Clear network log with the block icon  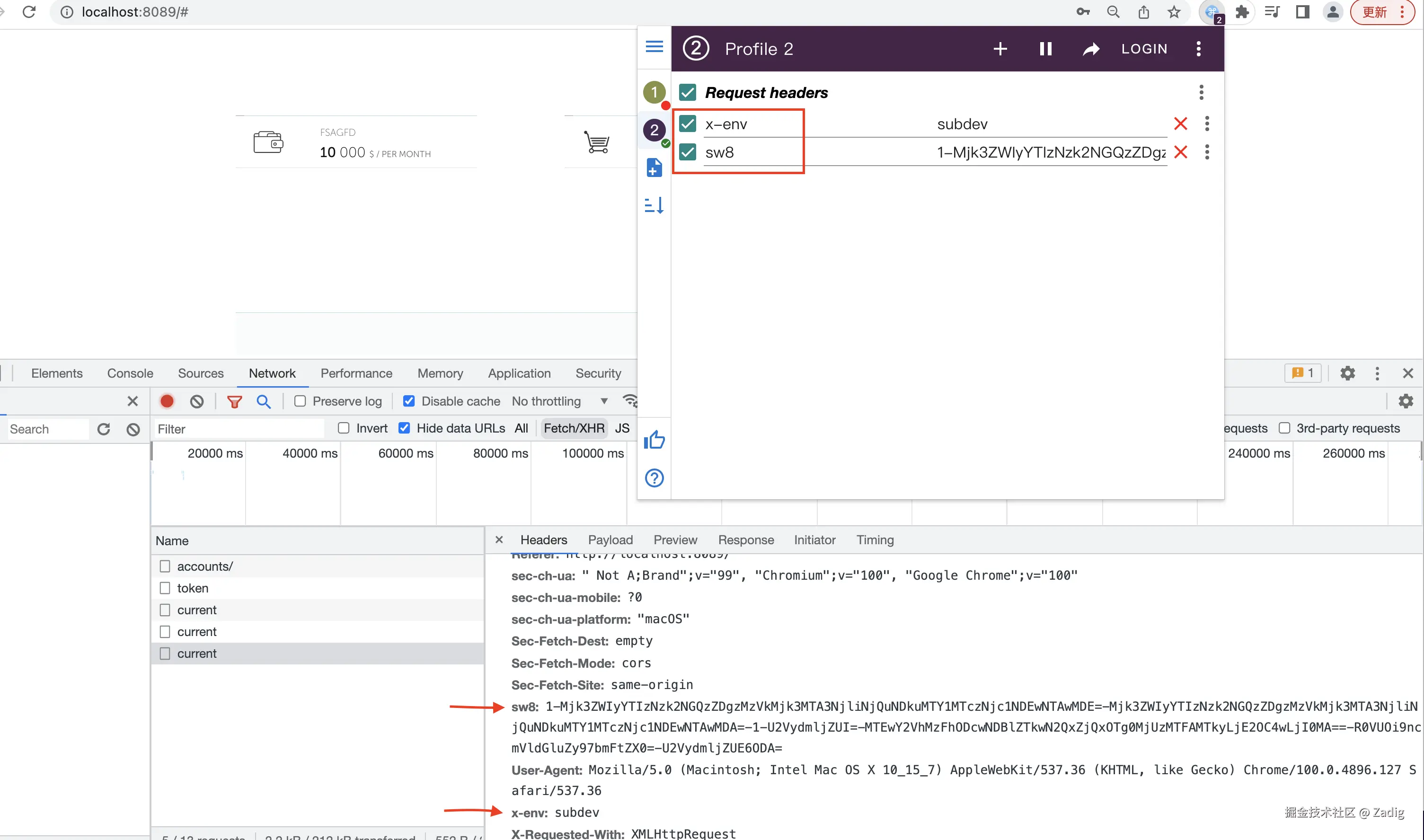pos(196,401)
